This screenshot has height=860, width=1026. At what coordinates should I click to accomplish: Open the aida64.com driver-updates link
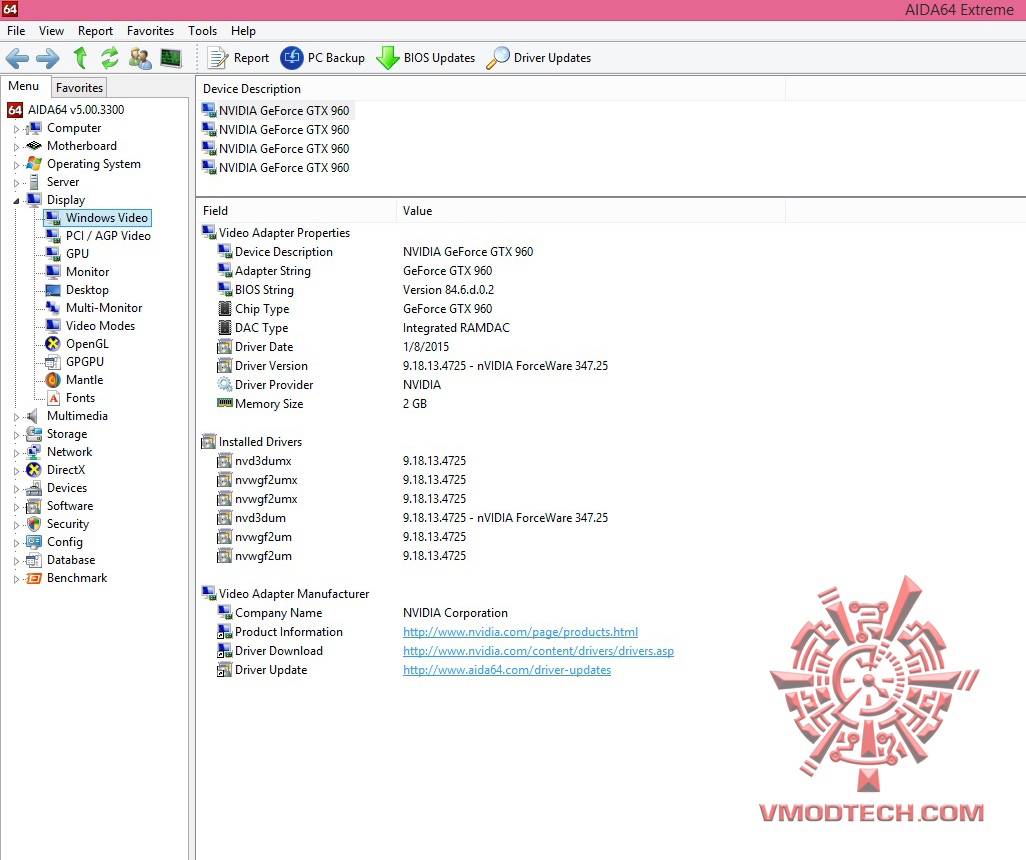pyautogui.click(x=506, y=670)
